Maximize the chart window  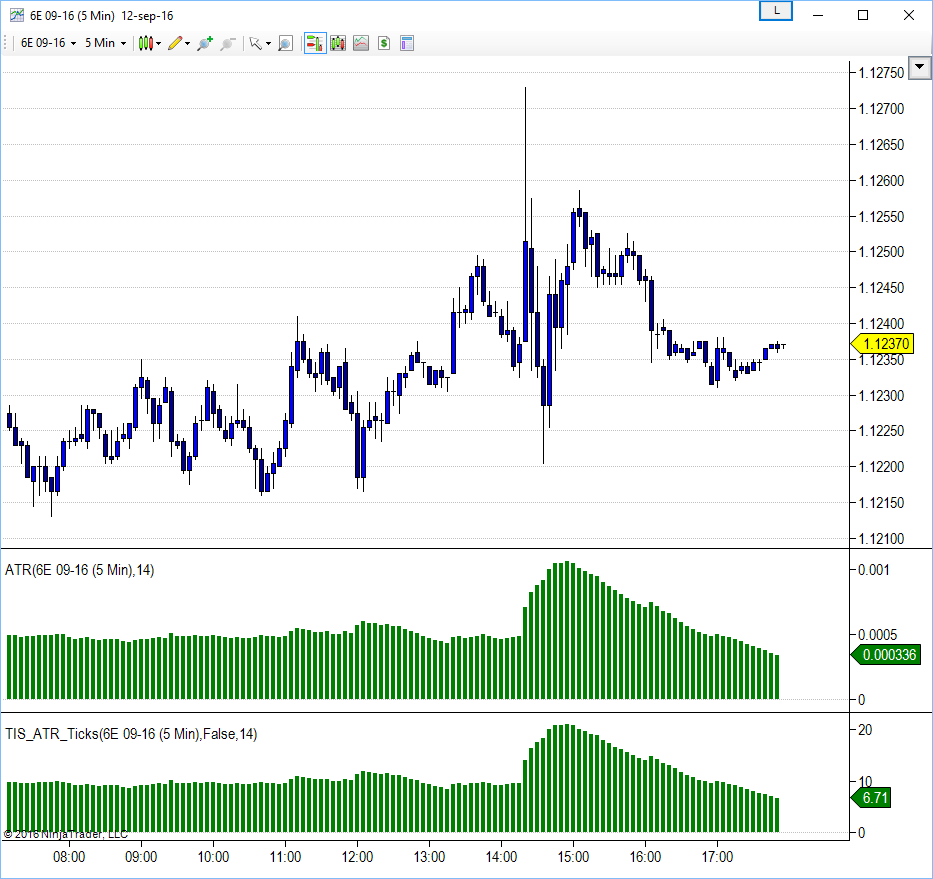tap(863, 14)
